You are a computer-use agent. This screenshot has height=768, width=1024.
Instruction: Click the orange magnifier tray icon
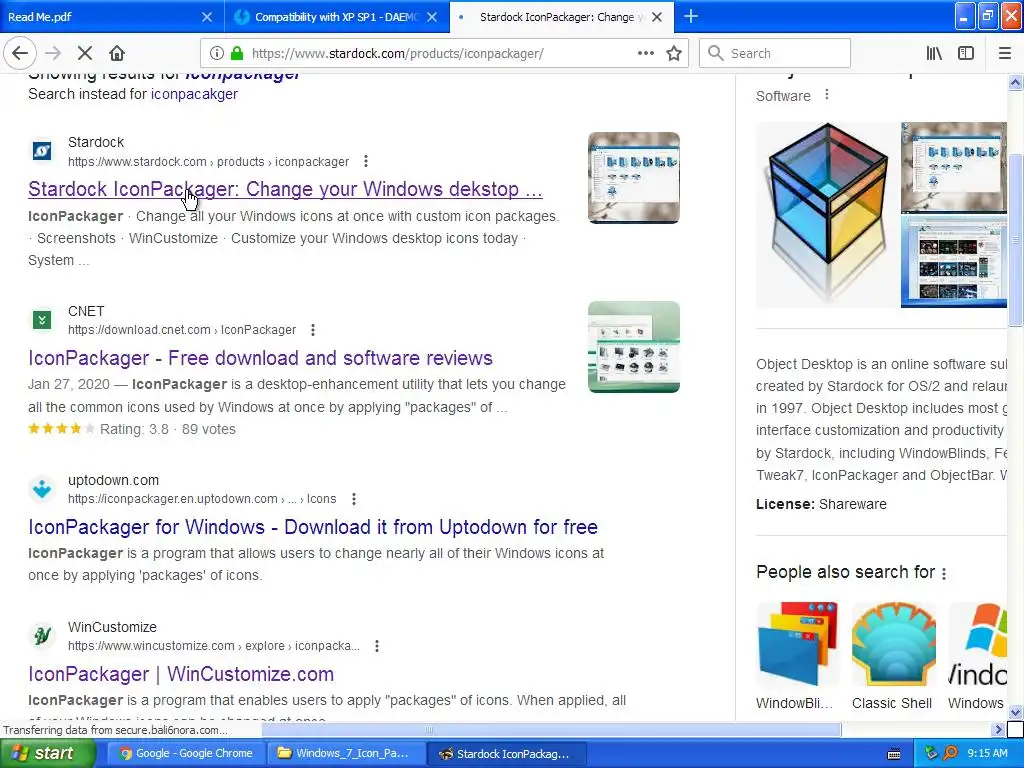(x=950, y=753)
